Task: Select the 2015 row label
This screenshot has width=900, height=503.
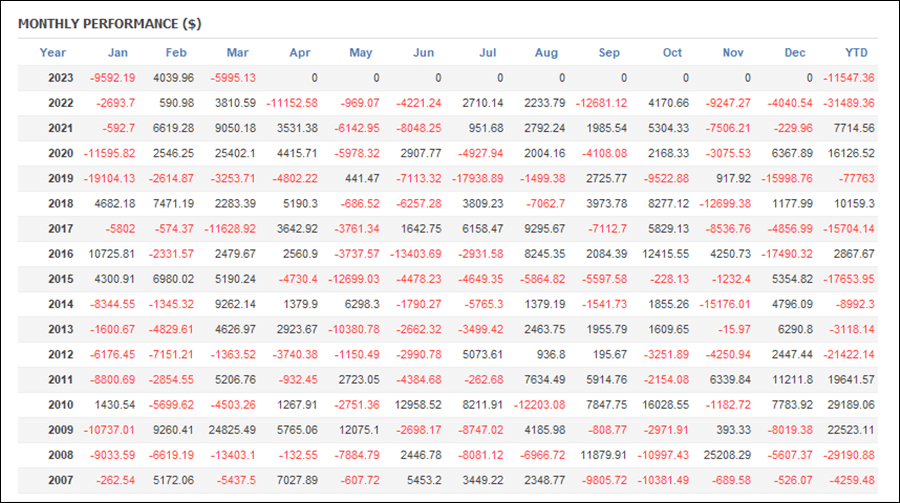Action: 60,279
